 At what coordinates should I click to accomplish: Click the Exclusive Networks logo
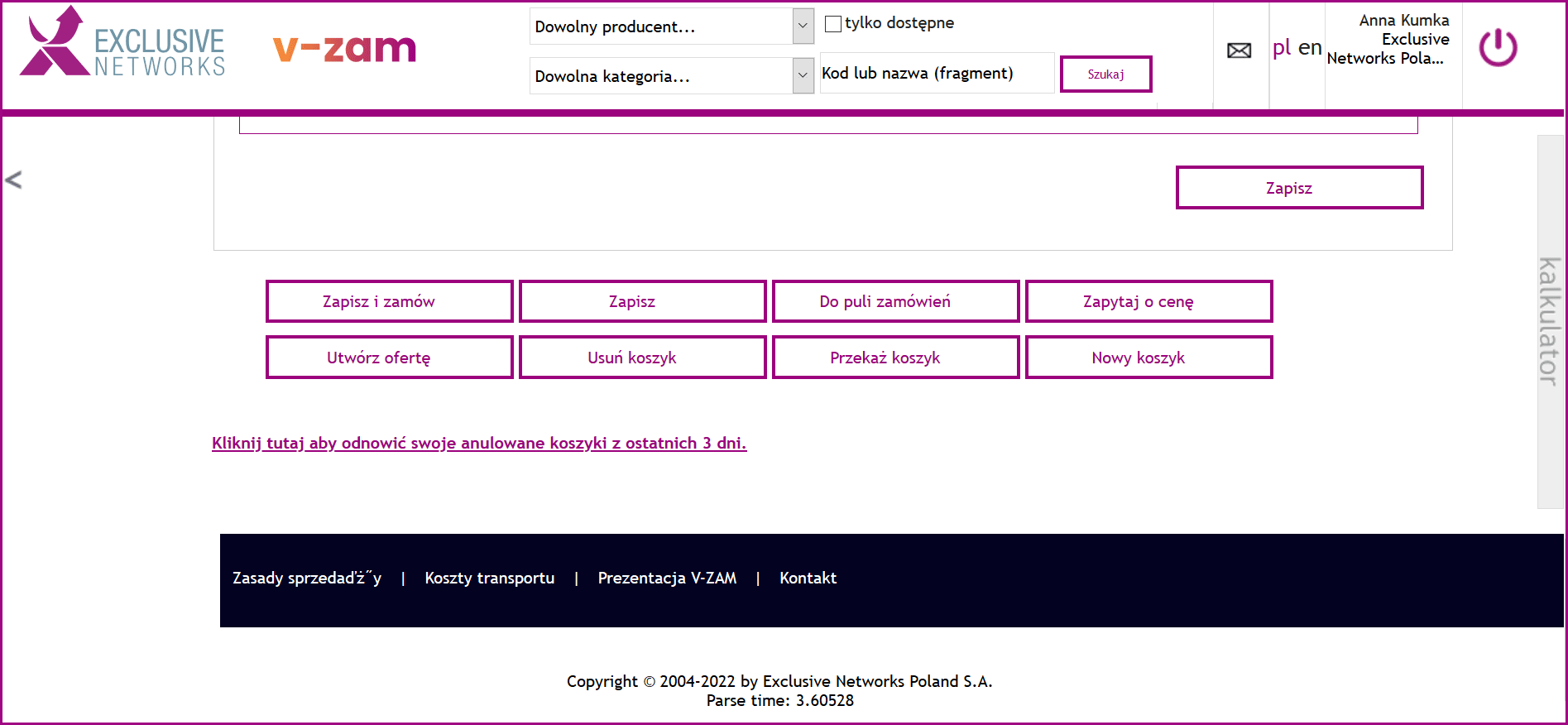(122, 43)
